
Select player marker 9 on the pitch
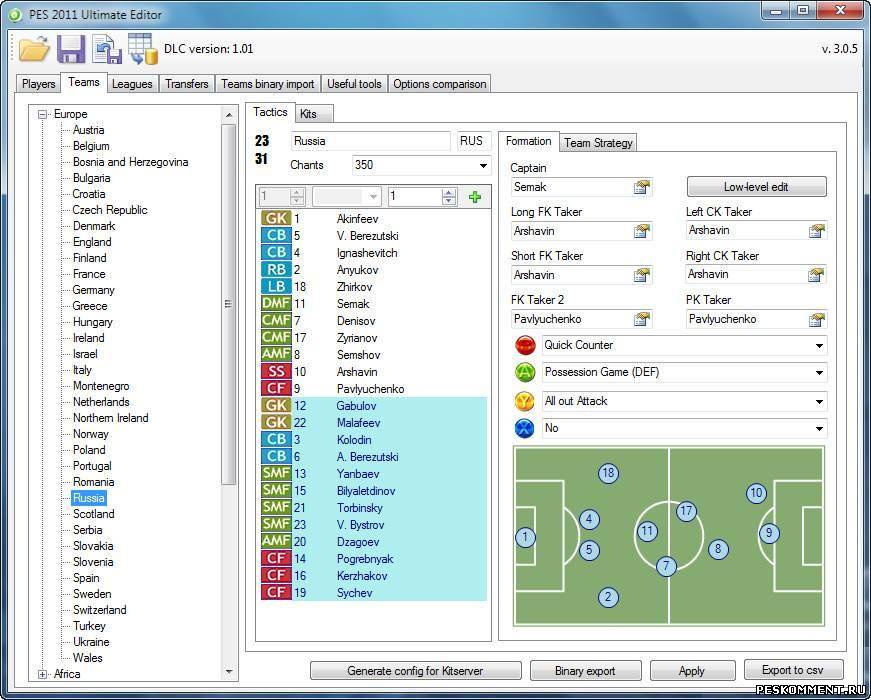(x=769, y=533)
